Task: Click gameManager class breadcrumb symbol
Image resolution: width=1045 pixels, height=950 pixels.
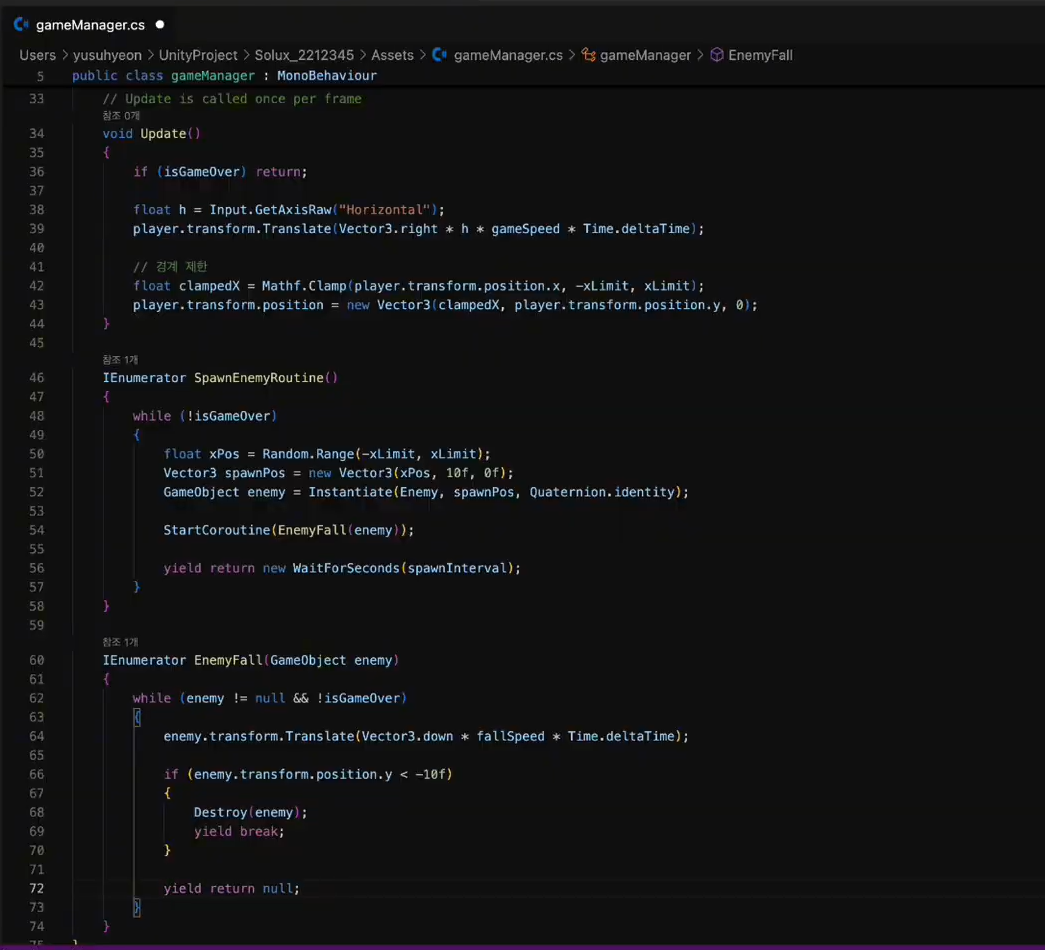Action: click(x=645, y=55)
